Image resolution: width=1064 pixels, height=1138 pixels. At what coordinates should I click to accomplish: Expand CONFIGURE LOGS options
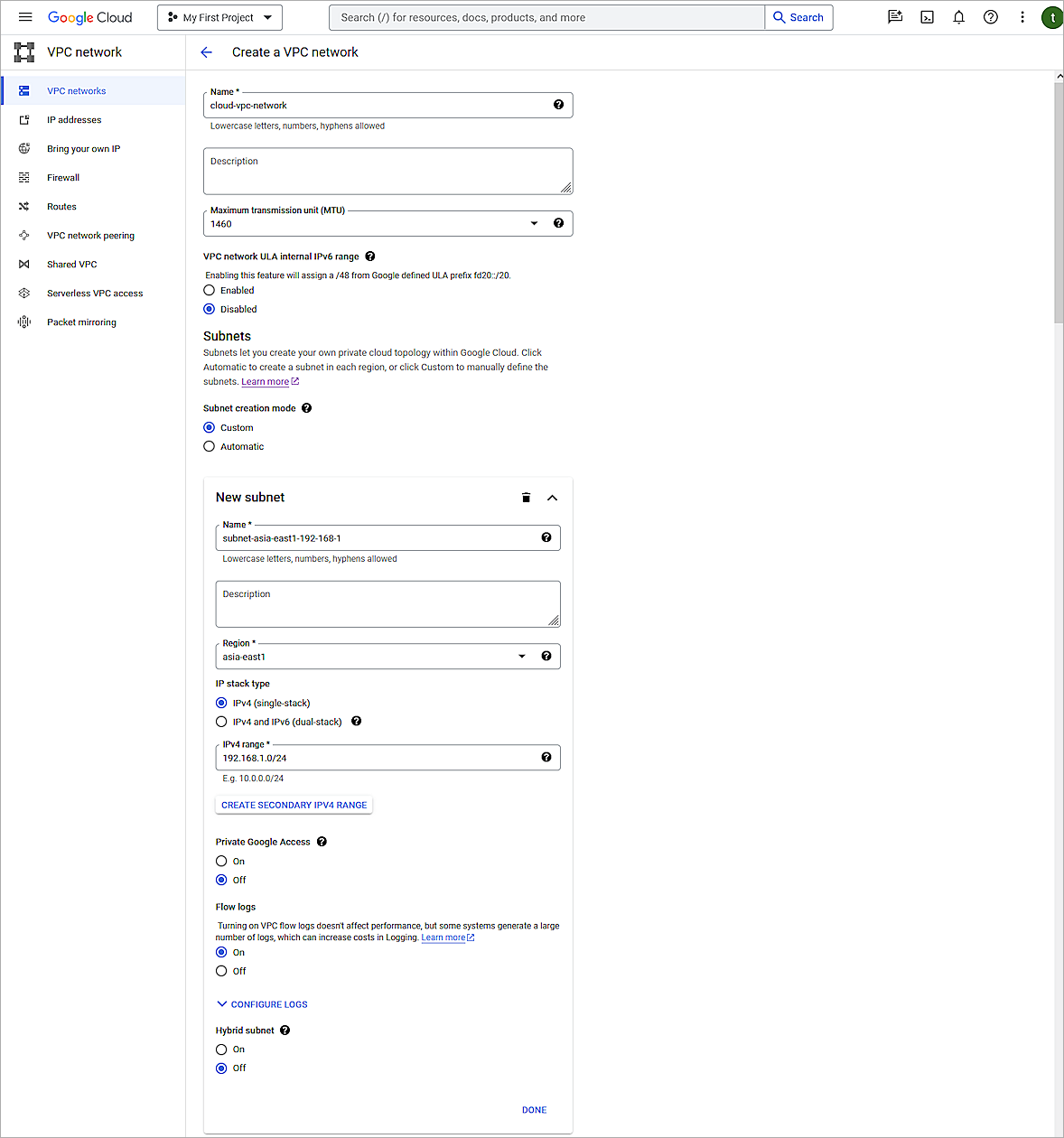pos(262,1003)
